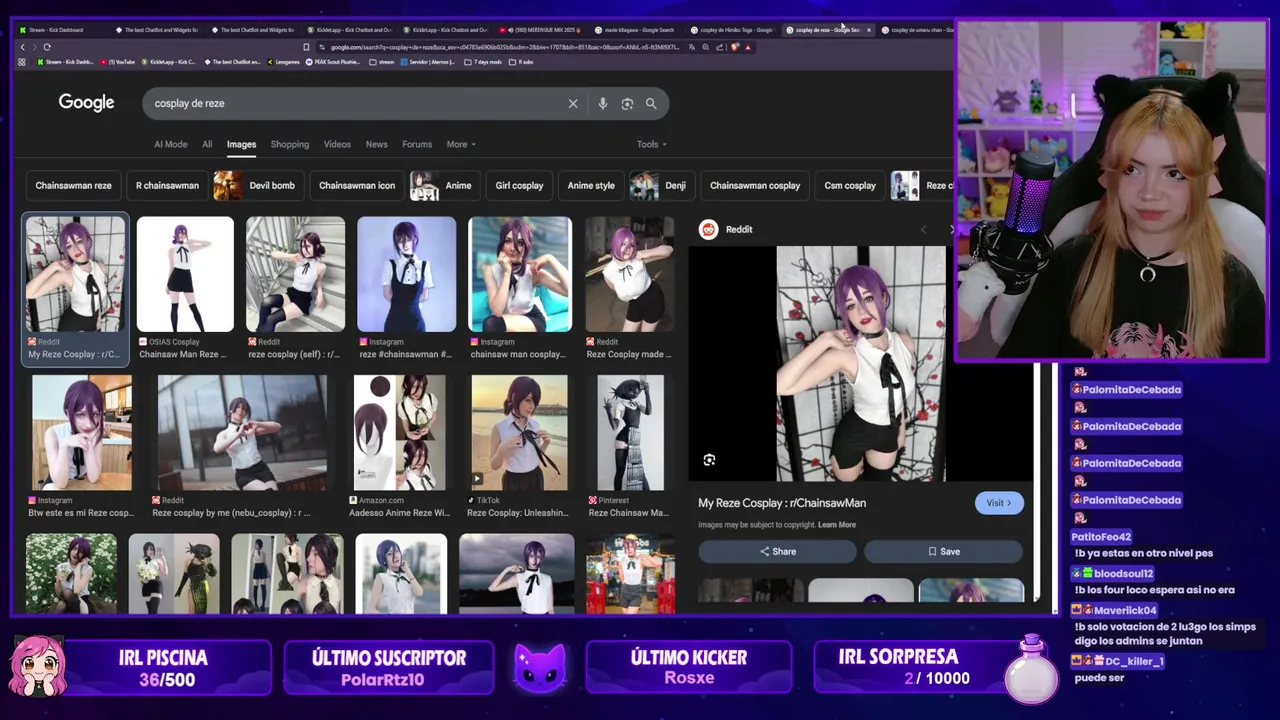
Task: Open the Learn More copyright link
Action: (837, 525)
